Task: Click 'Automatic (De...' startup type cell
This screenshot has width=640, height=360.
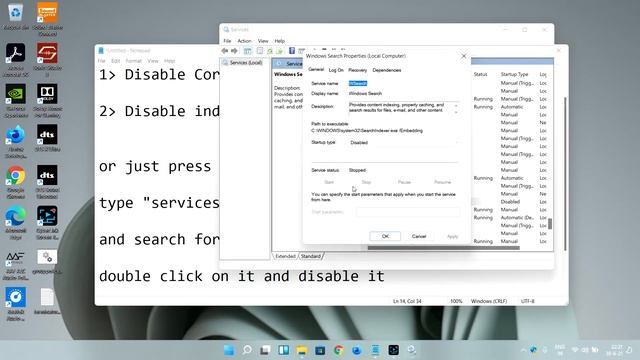Action: [517, 218]
